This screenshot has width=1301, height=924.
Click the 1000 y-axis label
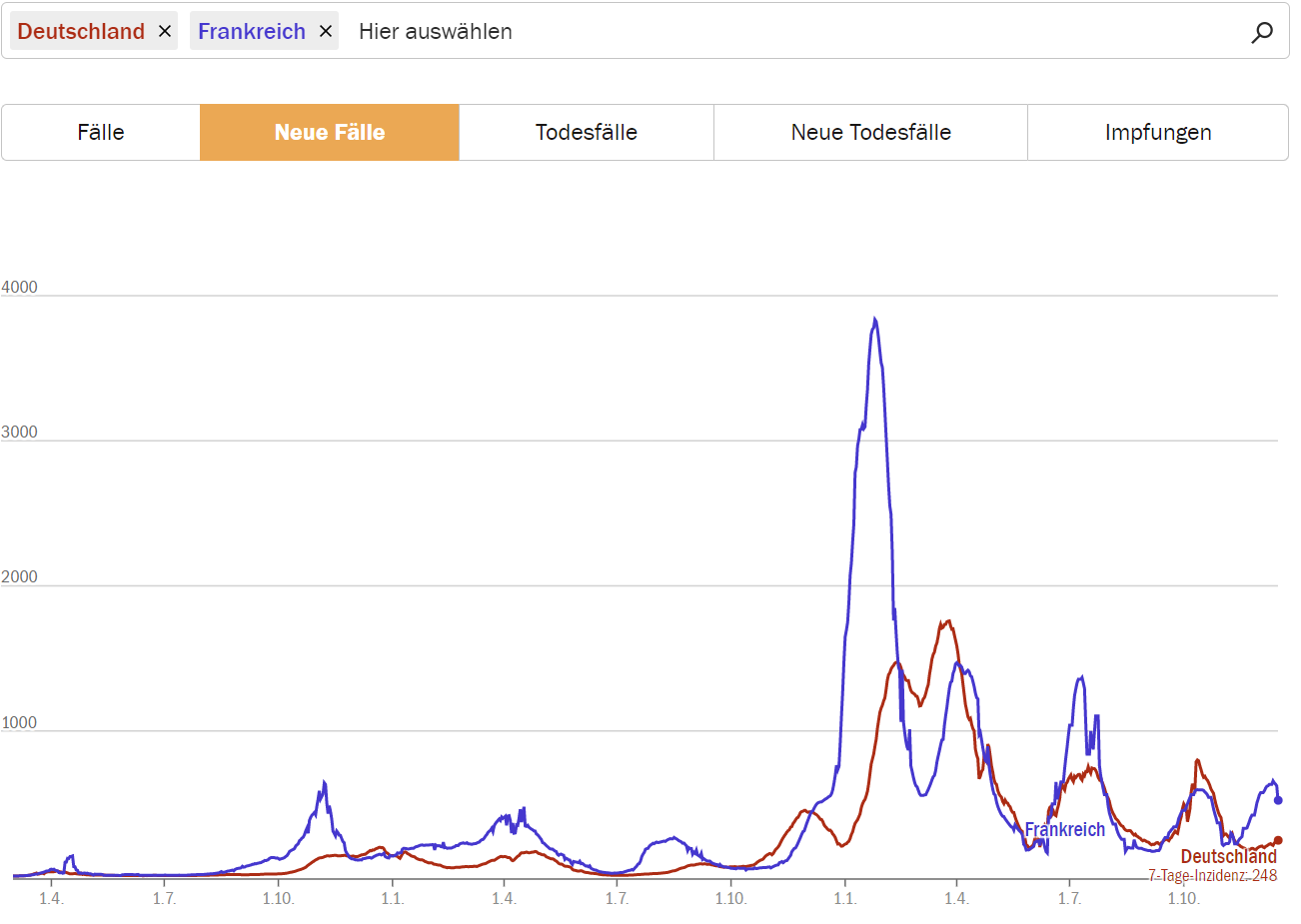[x=19, y=723]
